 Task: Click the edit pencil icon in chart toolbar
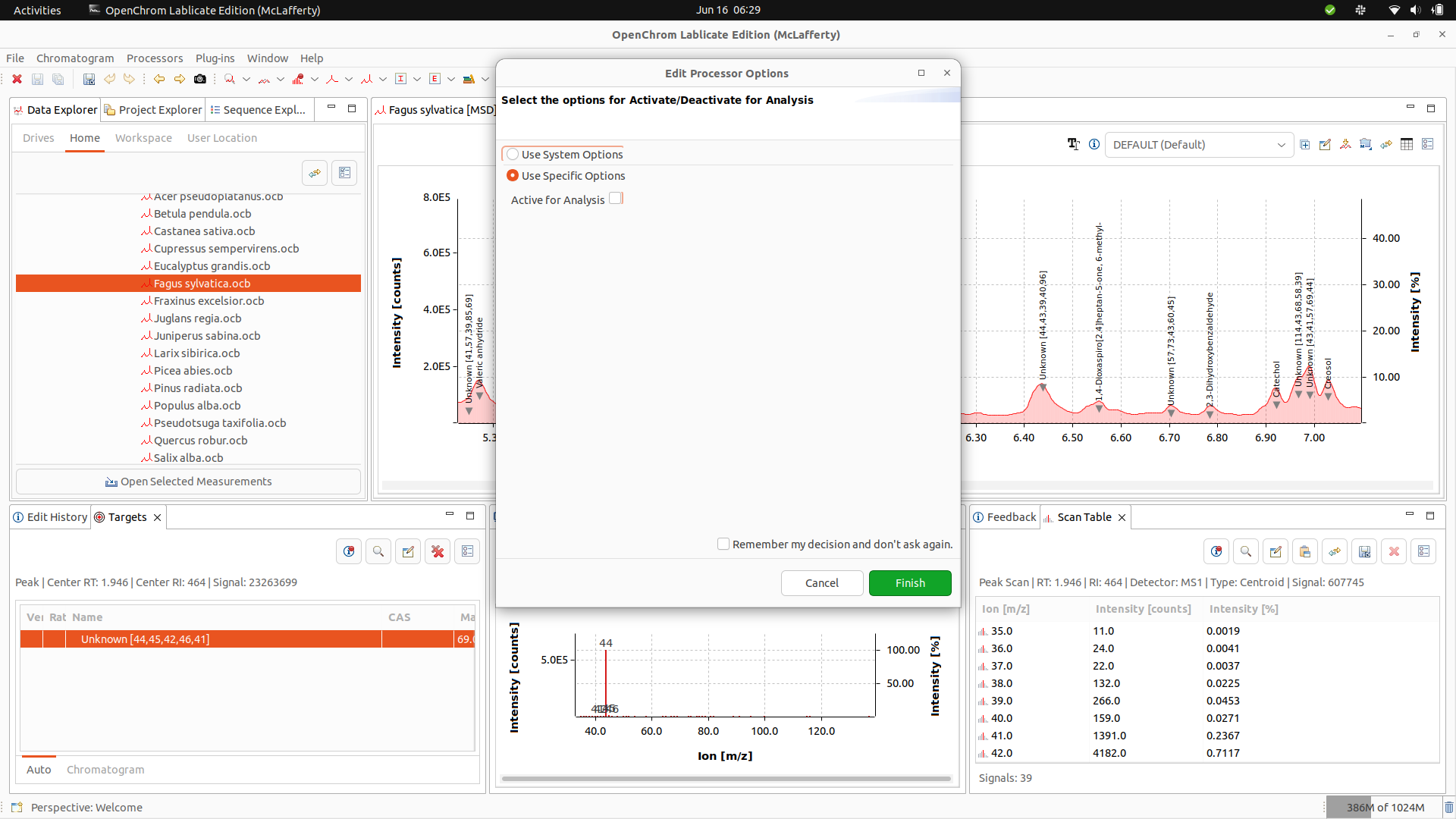1325,144
